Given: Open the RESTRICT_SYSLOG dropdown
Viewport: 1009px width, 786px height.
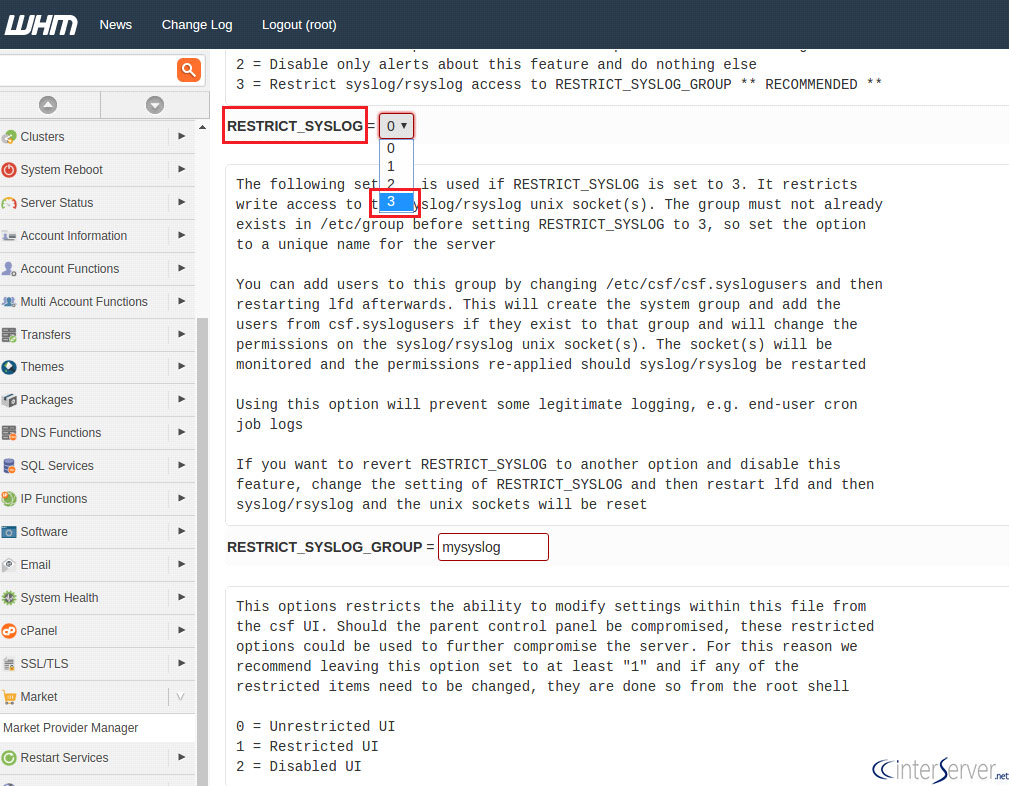Looking at the screenshot, I should 396,126.
